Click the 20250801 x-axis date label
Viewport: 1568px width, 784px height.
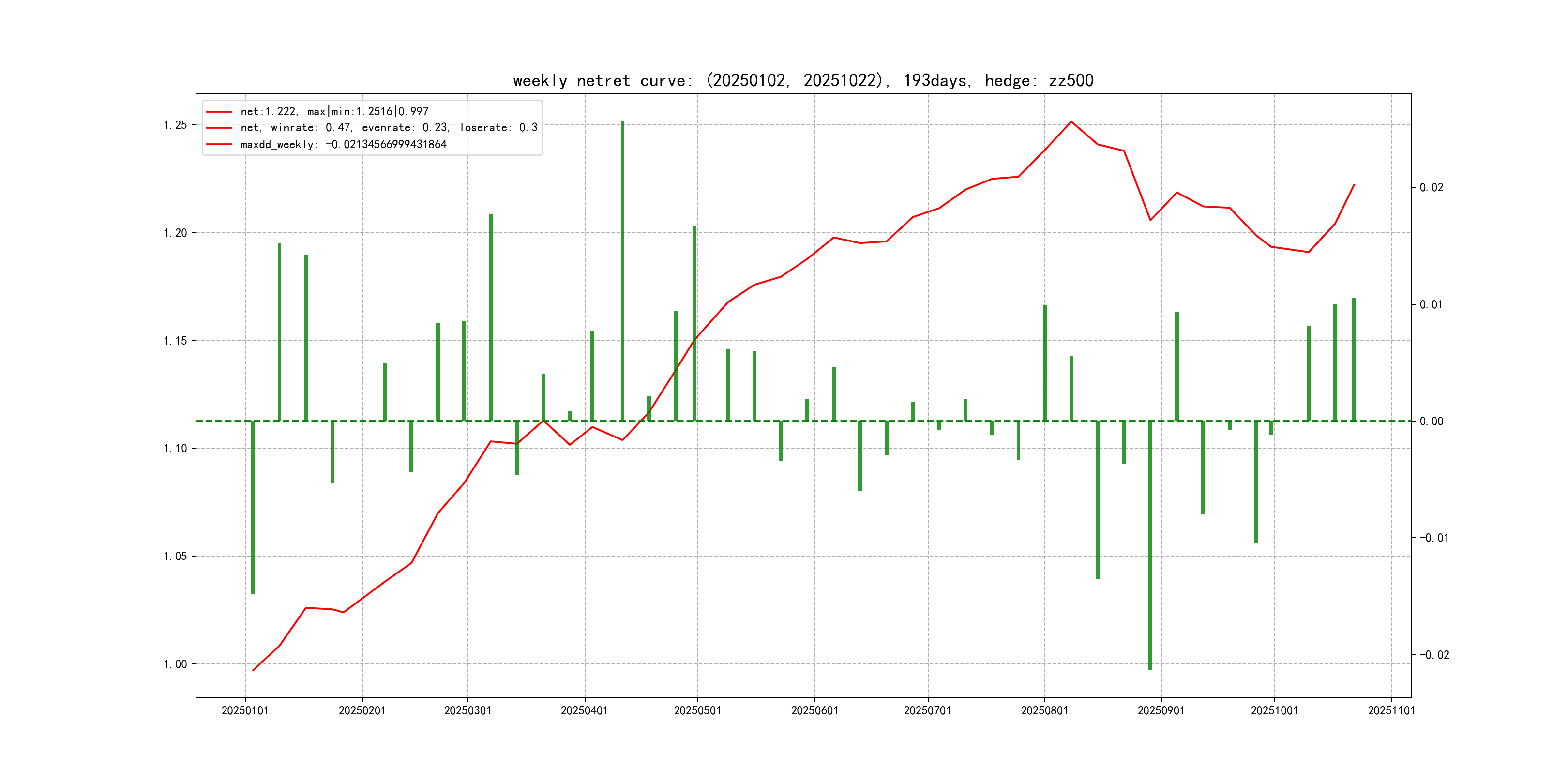coord(1044,711)
